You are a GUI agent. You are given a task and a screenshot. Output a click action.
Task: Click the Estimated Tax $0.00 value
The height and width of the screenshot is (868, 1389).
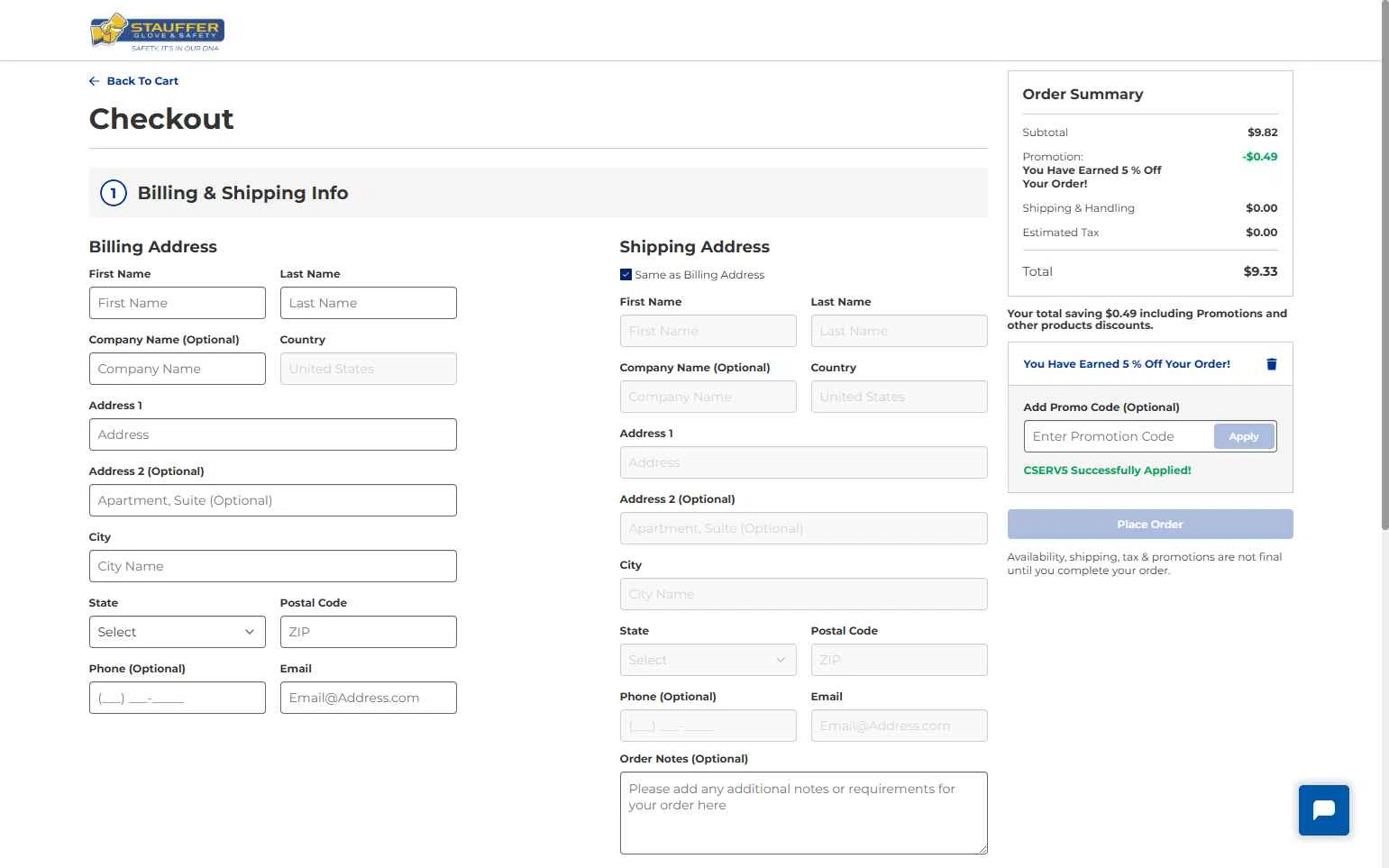[1262, 233]
